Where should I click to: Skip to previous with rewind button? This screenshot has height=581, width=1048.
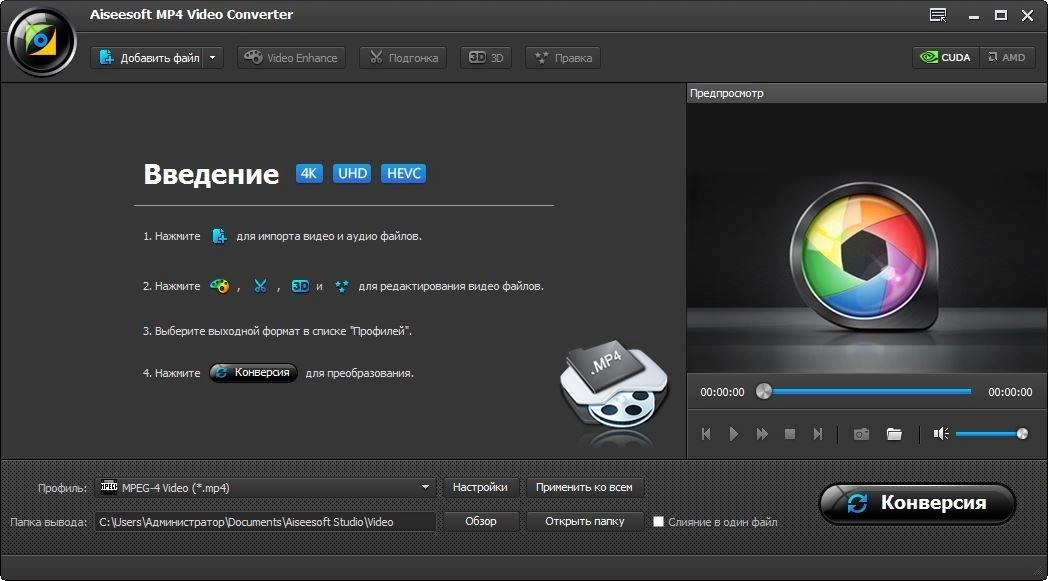706,434
